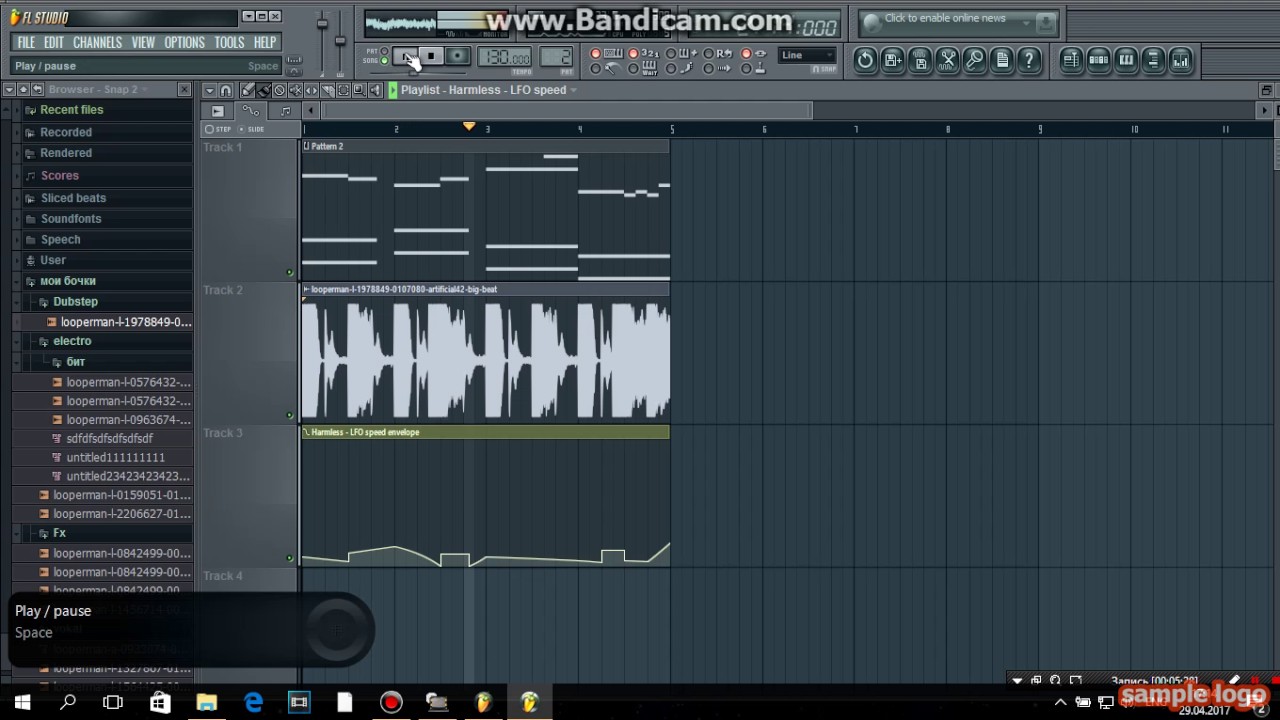The width and height of the screenshot is (1280, 720).
Task: Click the audio editor scissors icon
Action: pos(947,60)
